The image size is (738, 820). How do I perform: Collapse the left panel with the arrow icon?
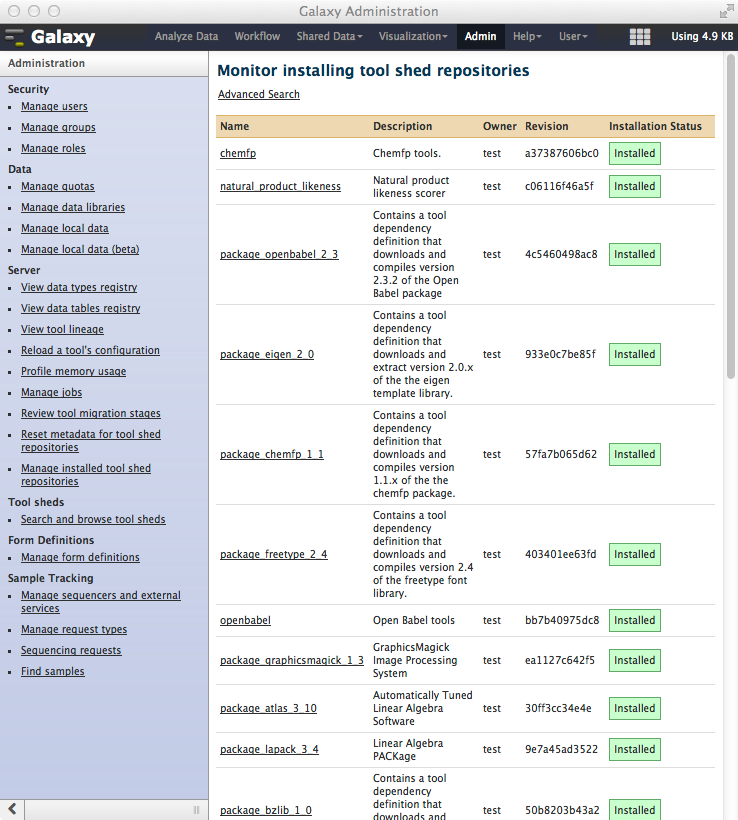coord(12,809)
